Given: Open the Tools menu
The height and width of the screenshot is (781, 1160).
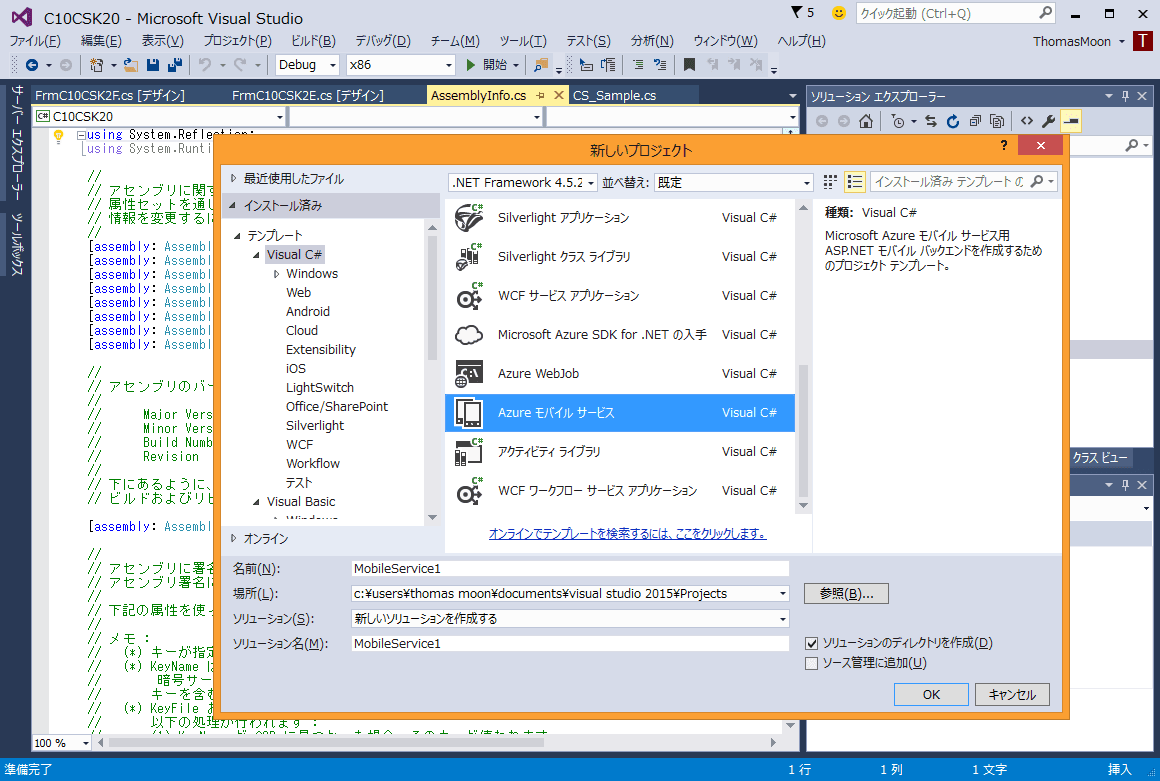Looking at the screenshot, I should (523, 41).
